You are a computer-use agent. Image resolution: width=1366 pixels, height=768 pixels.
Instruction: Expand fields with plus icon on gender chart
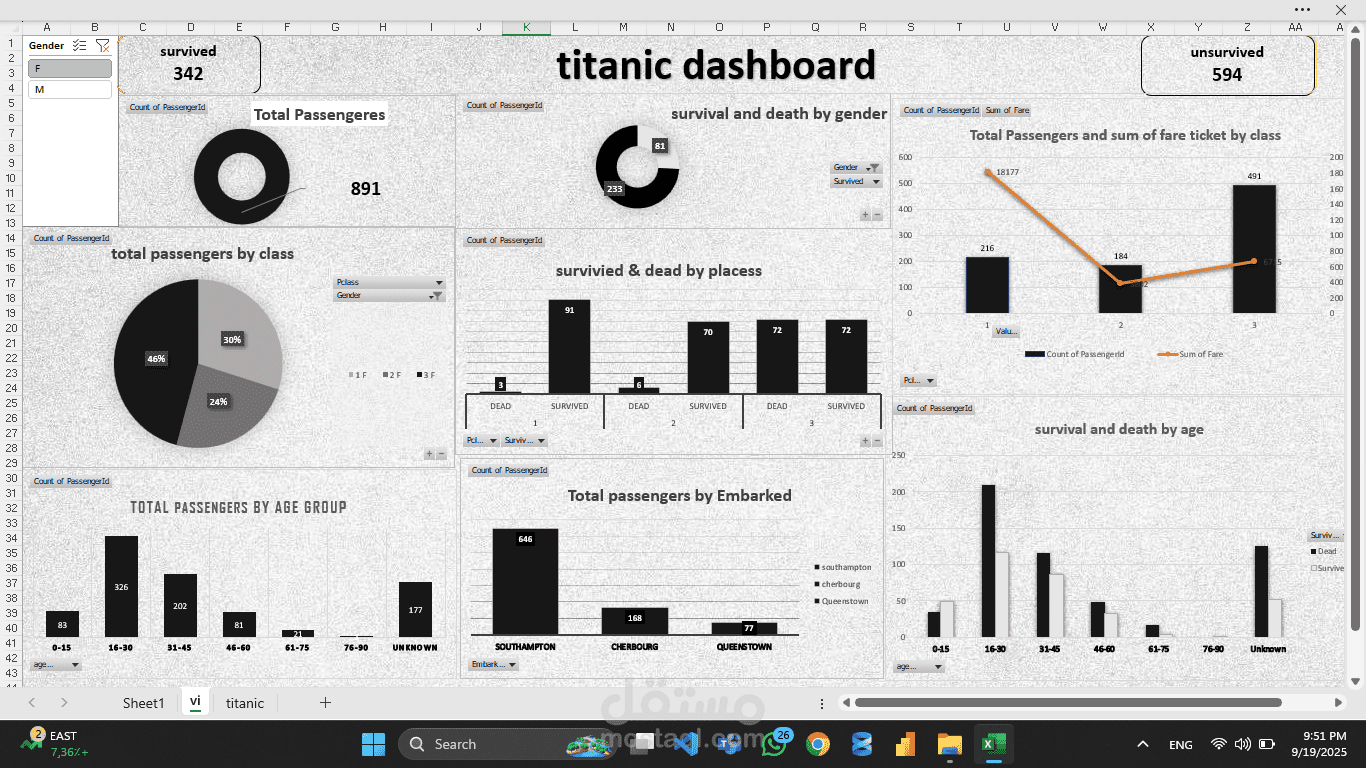coord(866,214)
